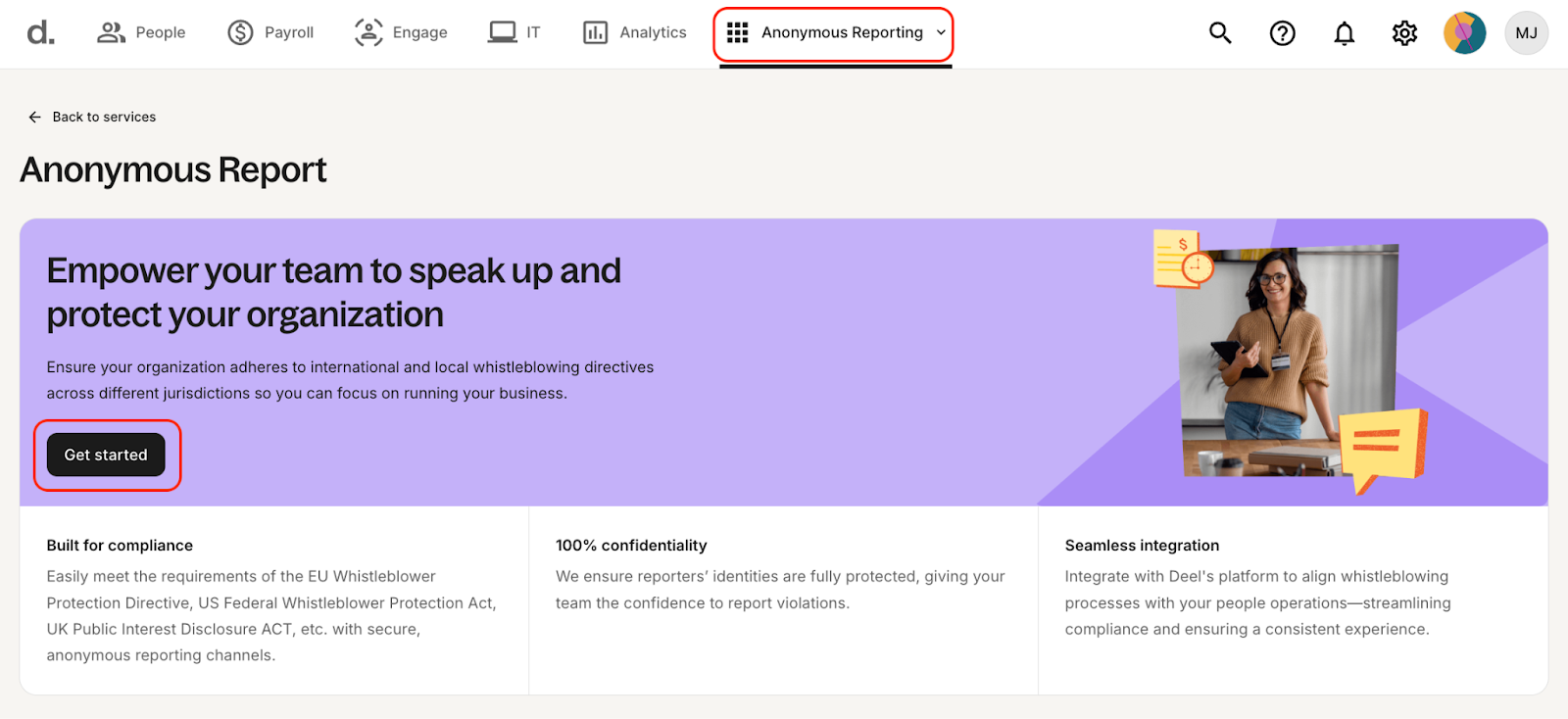Screen dimensions: 1568x719
Task: Open the settings gear icon
Action: click(1404, 33)
